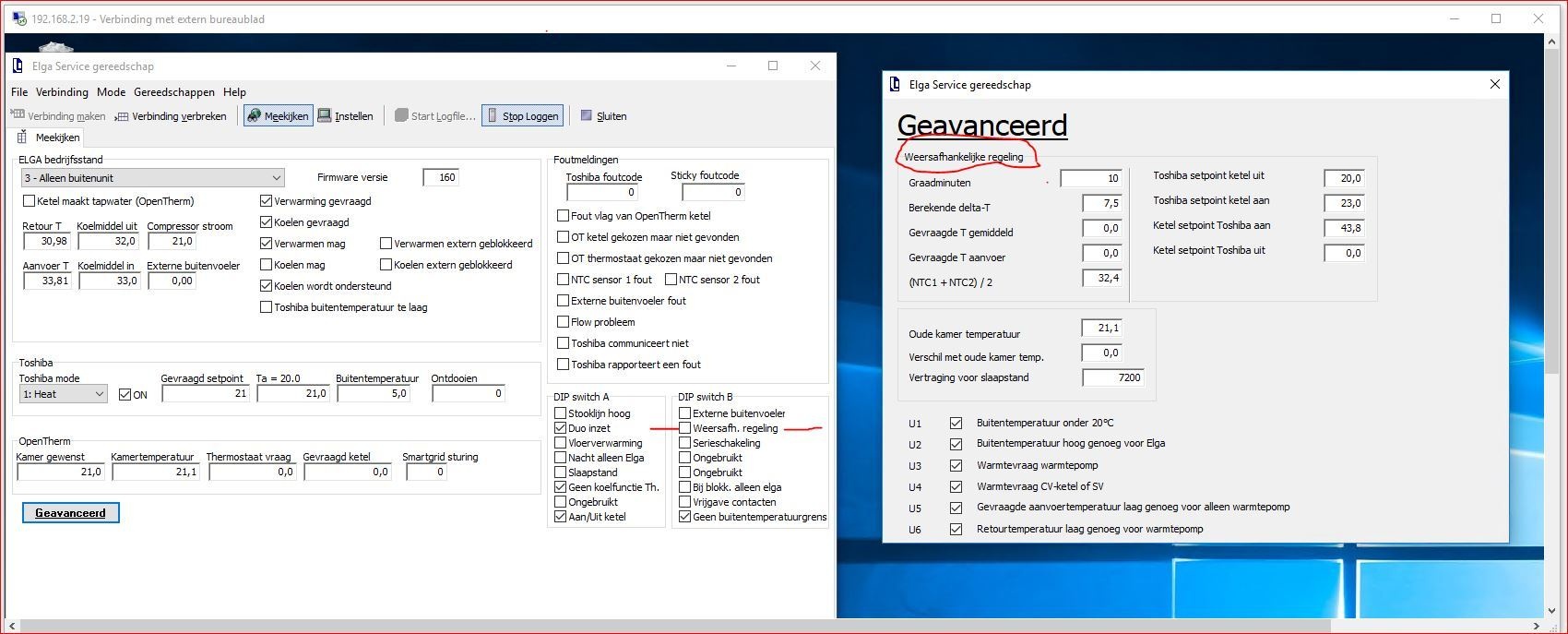Click the icon on the Meekijken tab
Screen dimensions: 1568x634
tap(24, 138)
